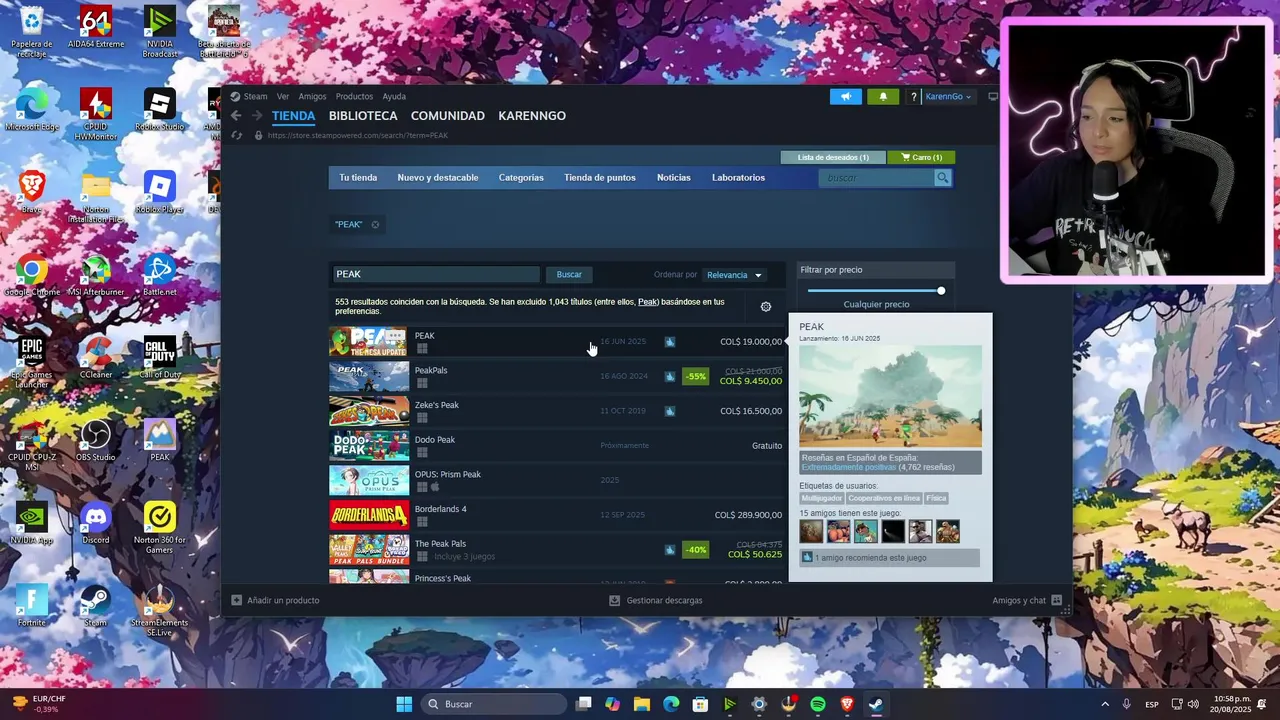This screenshot has width=1280, height=720.
Task: Open the Epic Games Launcher desktop shortcut
Action: (x=32, y=362)
